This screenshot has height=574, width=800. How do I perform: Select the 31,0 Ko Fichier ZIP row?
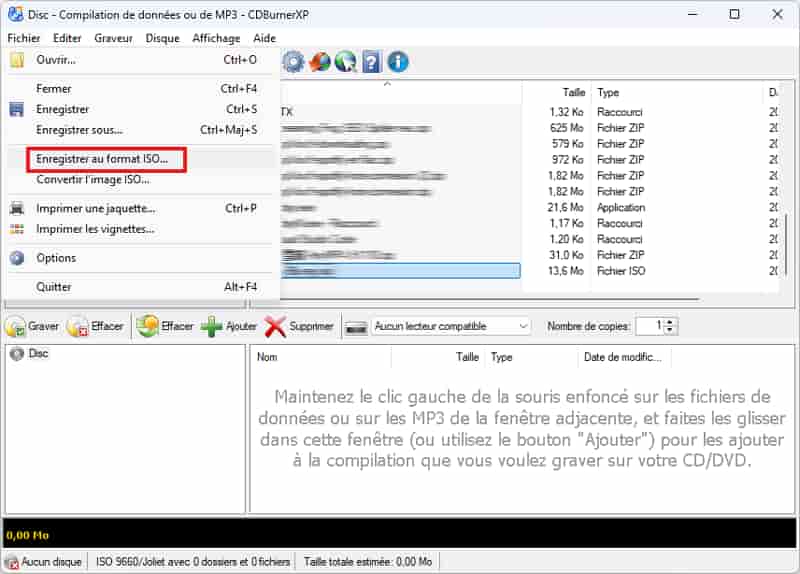528,255
